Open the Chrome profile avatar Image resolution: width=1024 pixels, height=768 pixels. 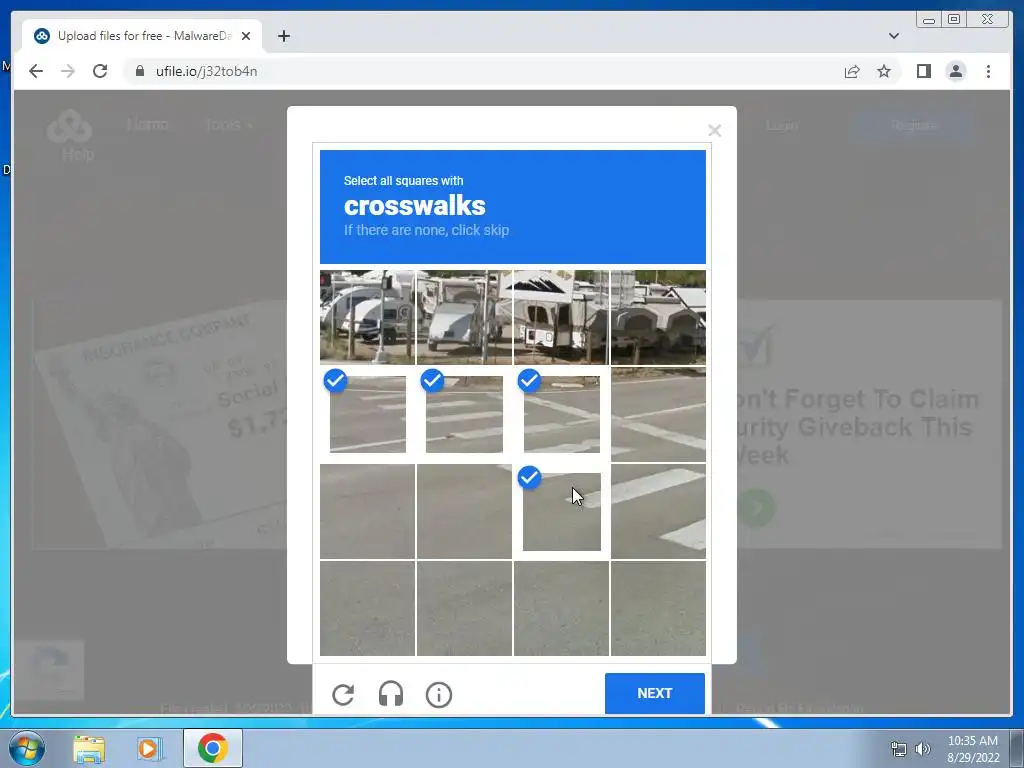[x=955, y=71]
